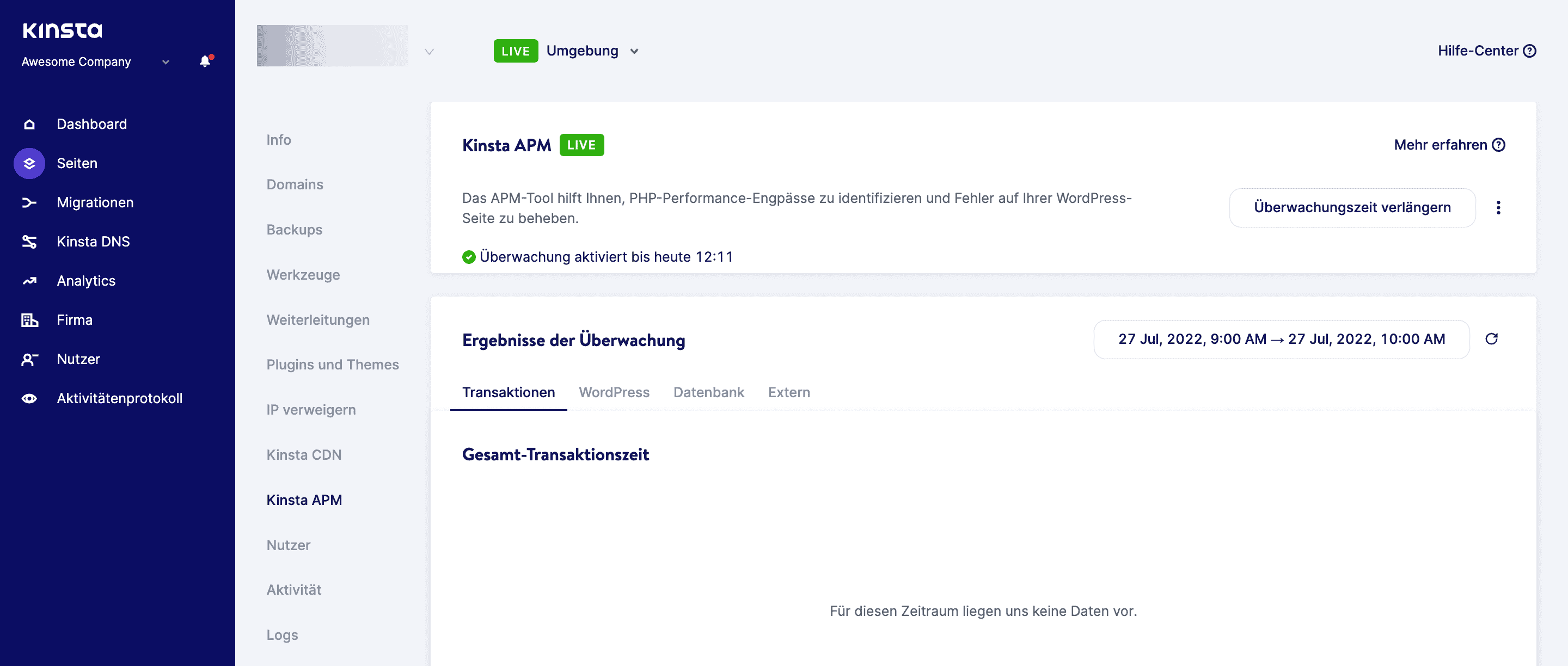Select the Transaktionen tab
This screenshot has height=666, width=1568.
pos(508,392)
